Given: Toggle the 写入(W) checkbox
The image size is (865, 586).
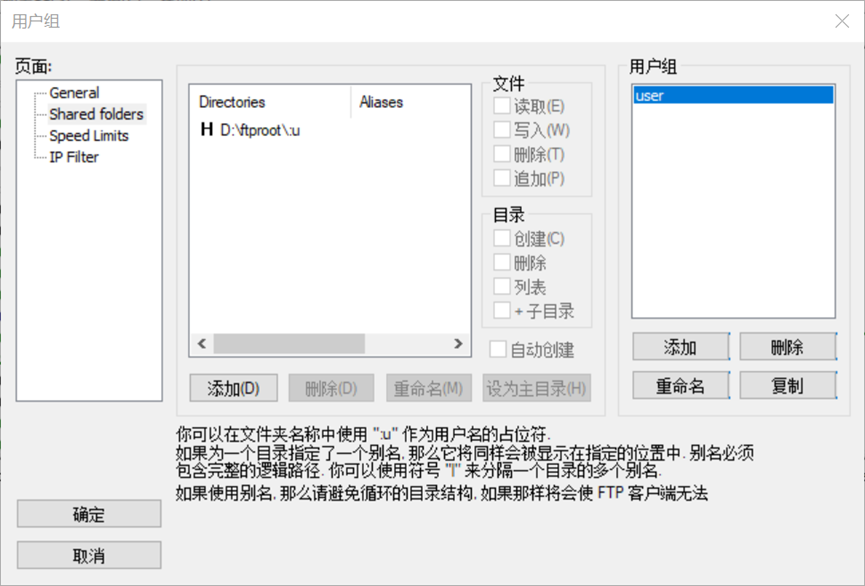Looking at the screenshot, I should 502,130.
